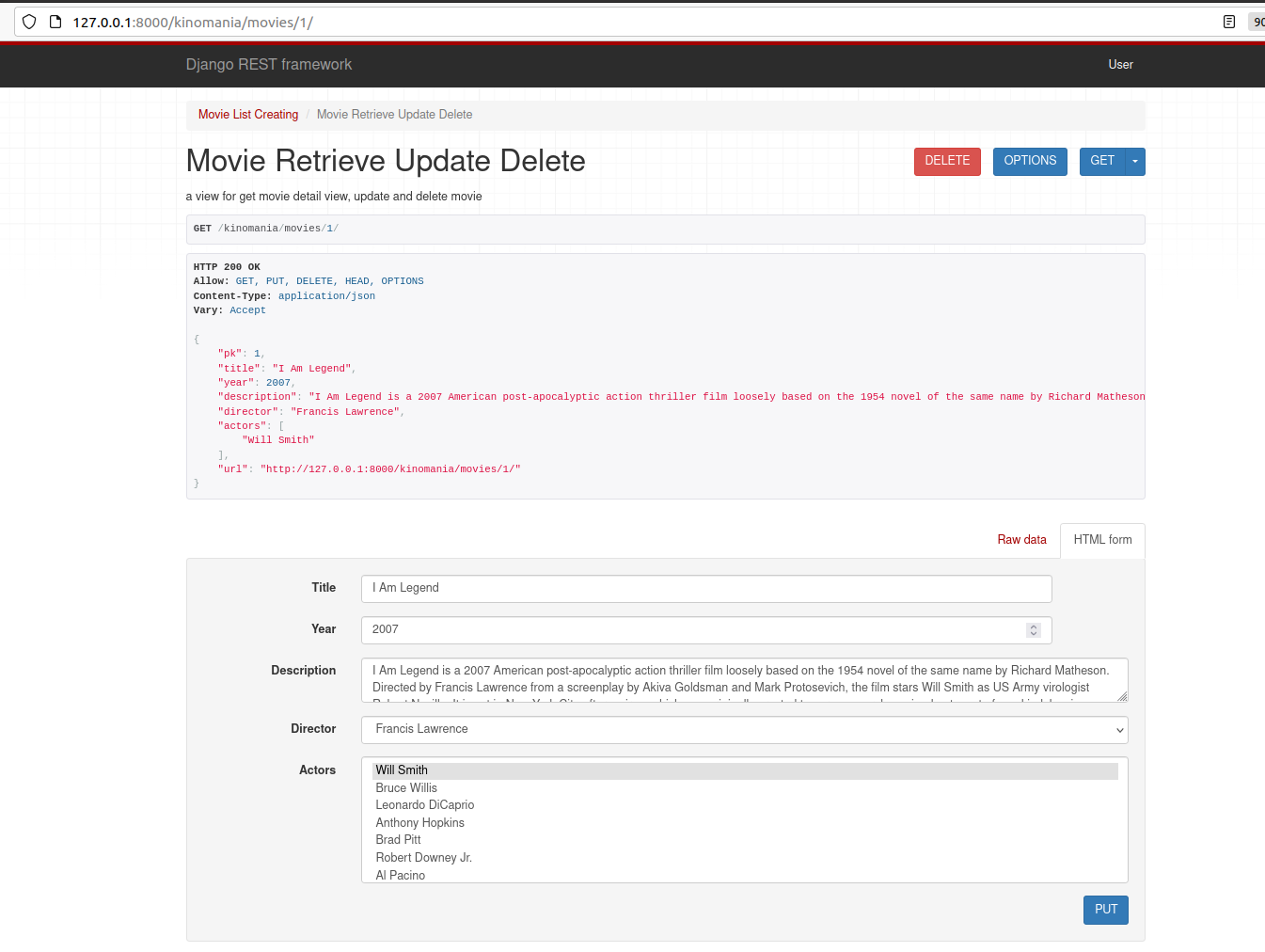Click the red DELETE button
The width and height of the screenshot is (1265, 952).
click(947, 161)
